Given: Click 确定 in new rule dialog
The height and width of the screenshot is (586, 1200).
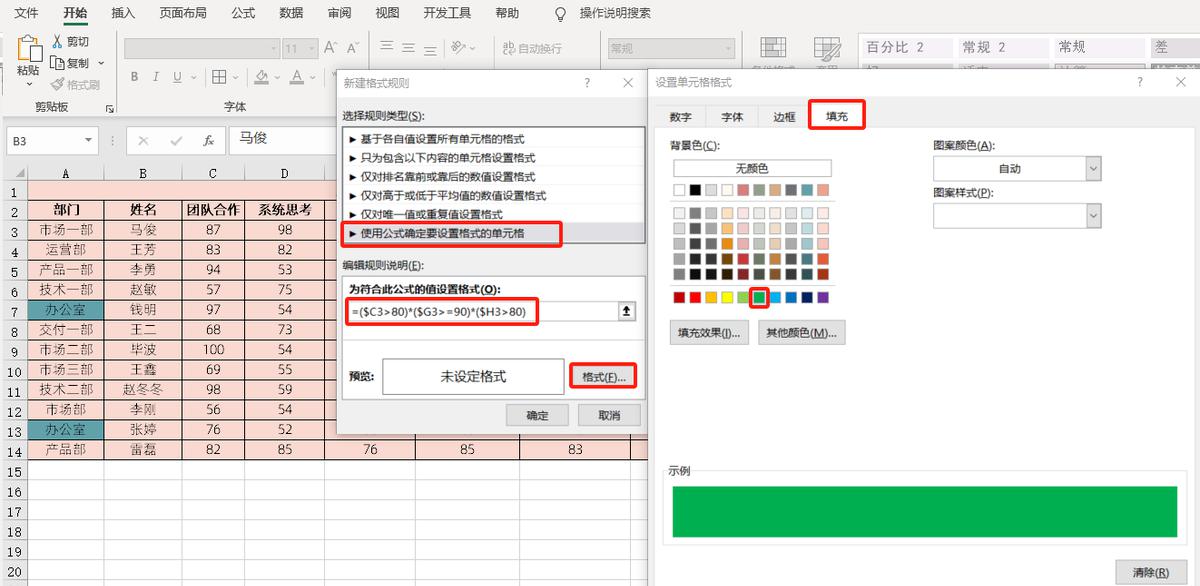Looking at the screenshot, I should point(537,415).
